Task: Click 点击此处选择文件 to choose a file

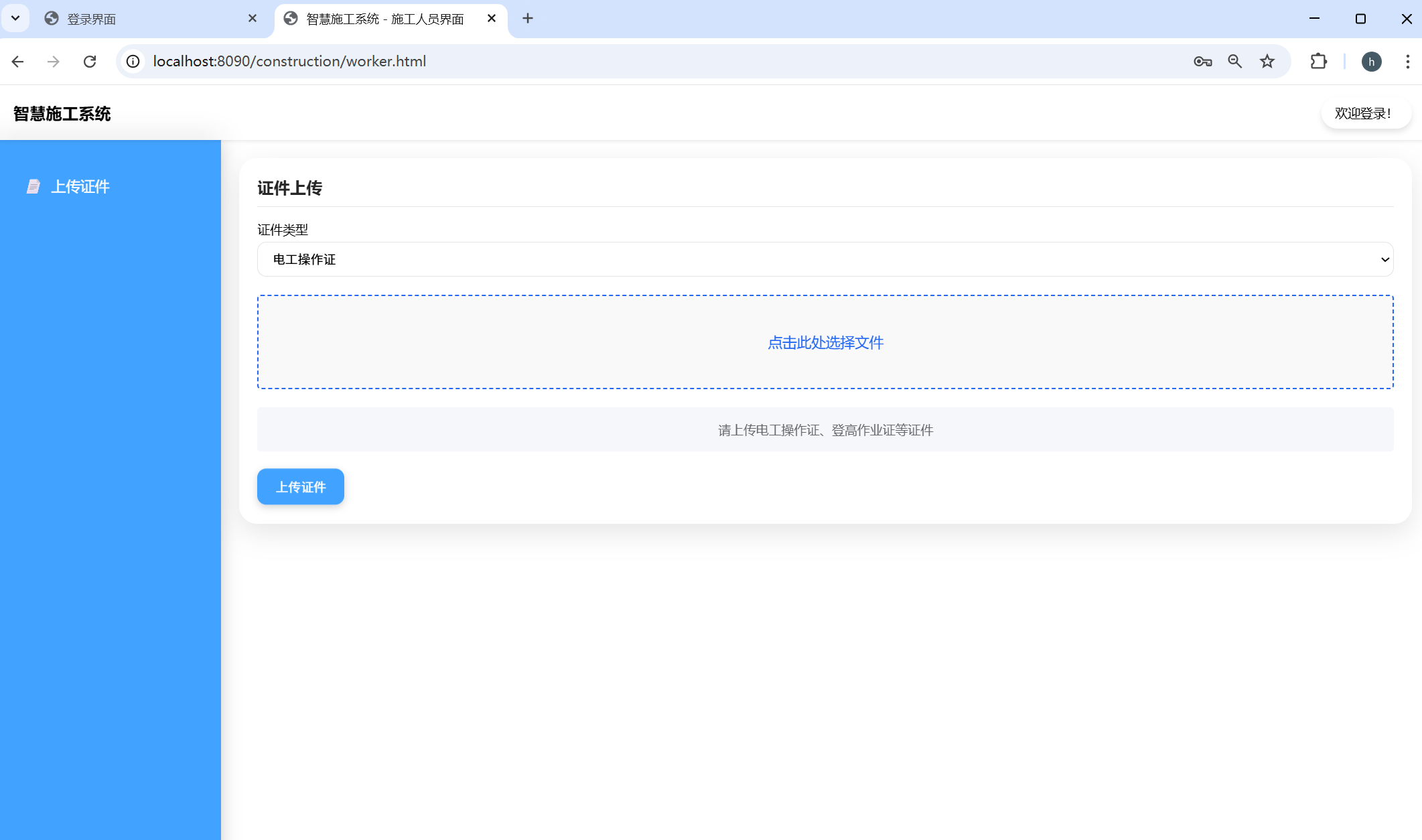Action: click(825, 342)
